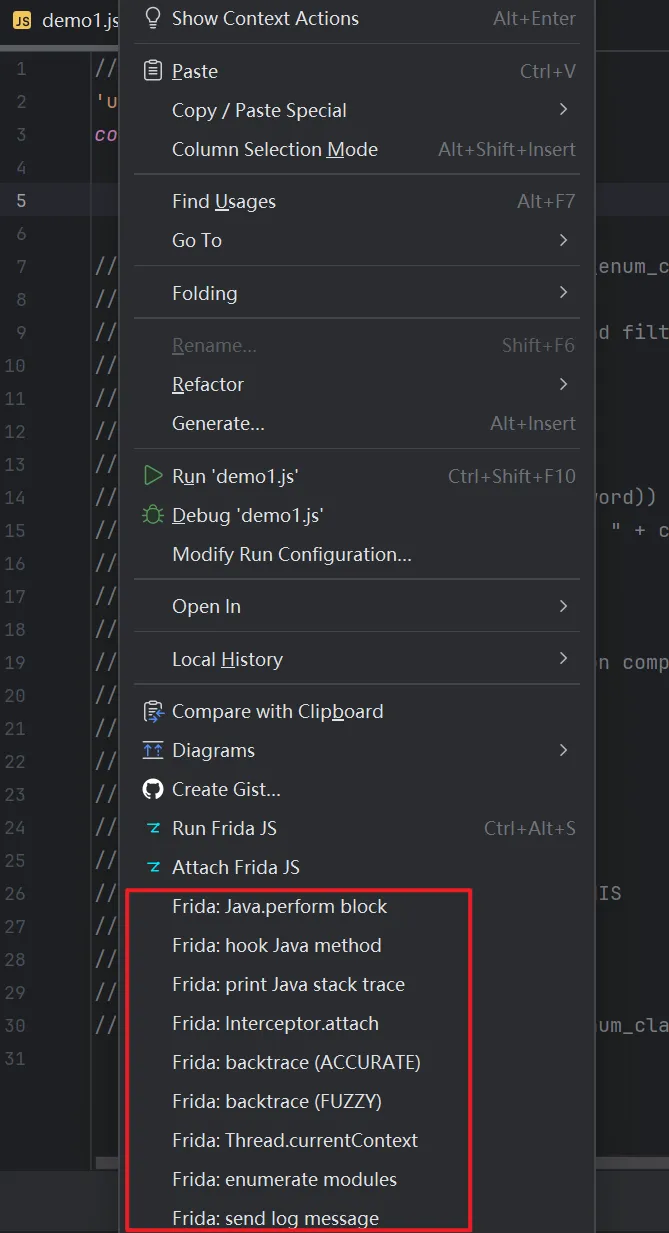Viewport: 669px width, 1233px height.
Task: Click the Diagrams icon
Action: pyautogui.click(x=153, y=750)
